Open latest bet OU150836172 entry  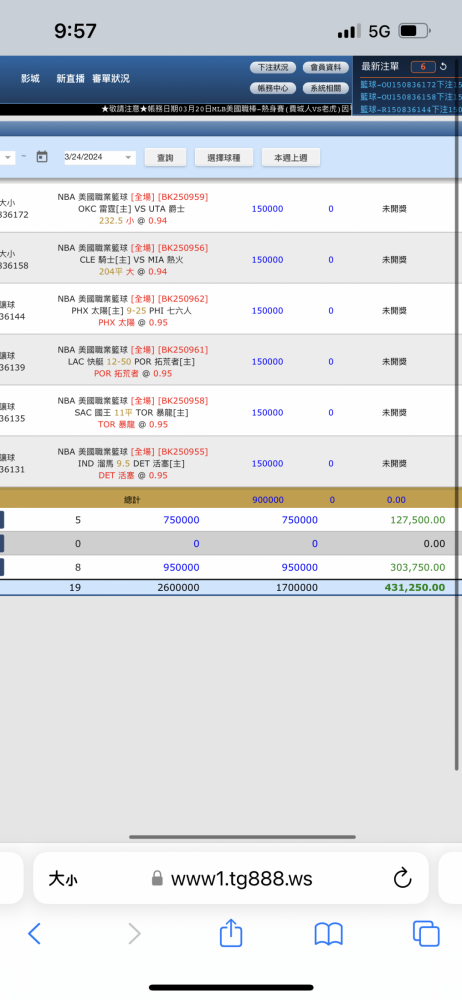pos(410,84)
